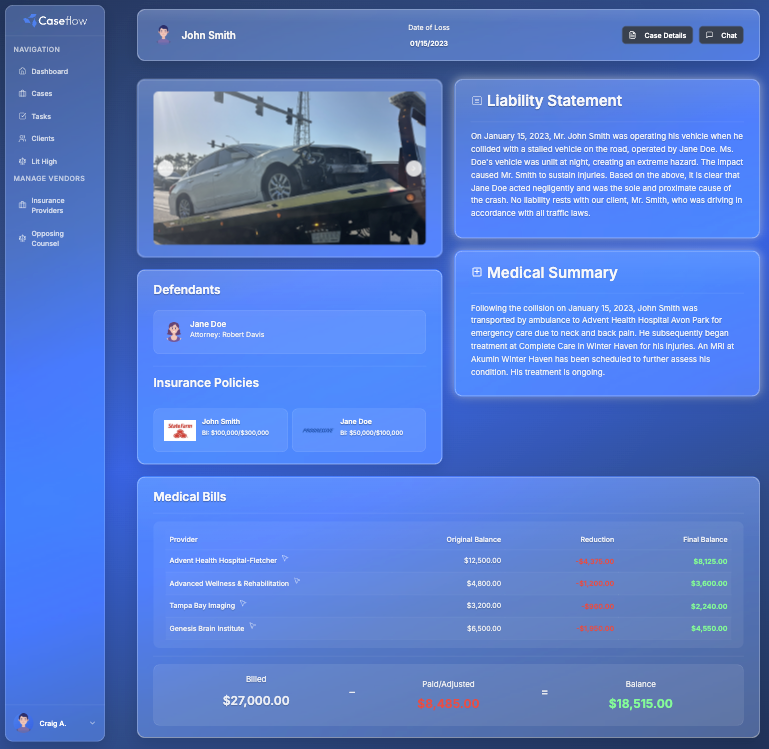Click the Lit High scales icon
Screen dimensions: 769x749
pos(22,161)
